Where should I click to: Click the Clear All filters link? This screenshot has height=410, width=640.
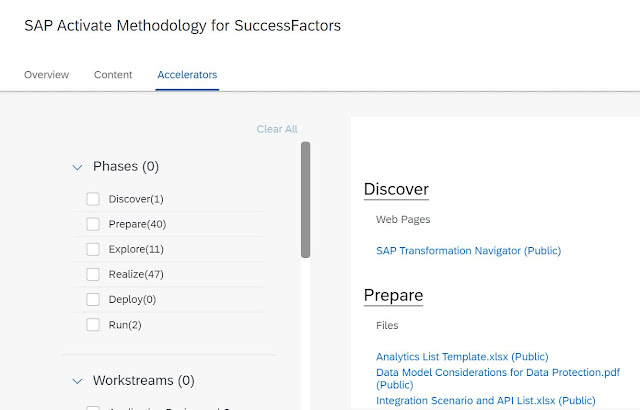pos(277,129)
